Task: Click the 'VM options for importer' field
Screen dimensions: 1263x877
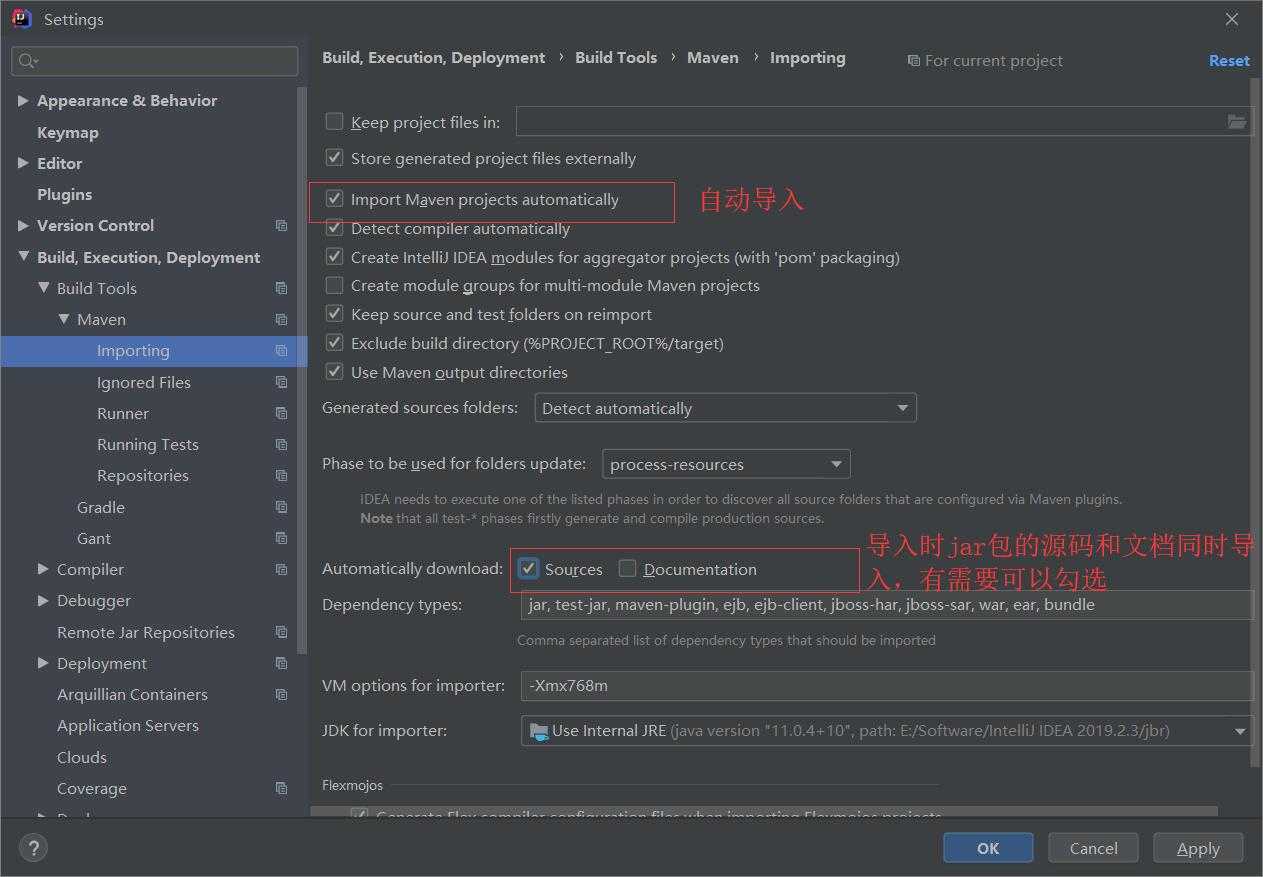Action: [887, 685]
